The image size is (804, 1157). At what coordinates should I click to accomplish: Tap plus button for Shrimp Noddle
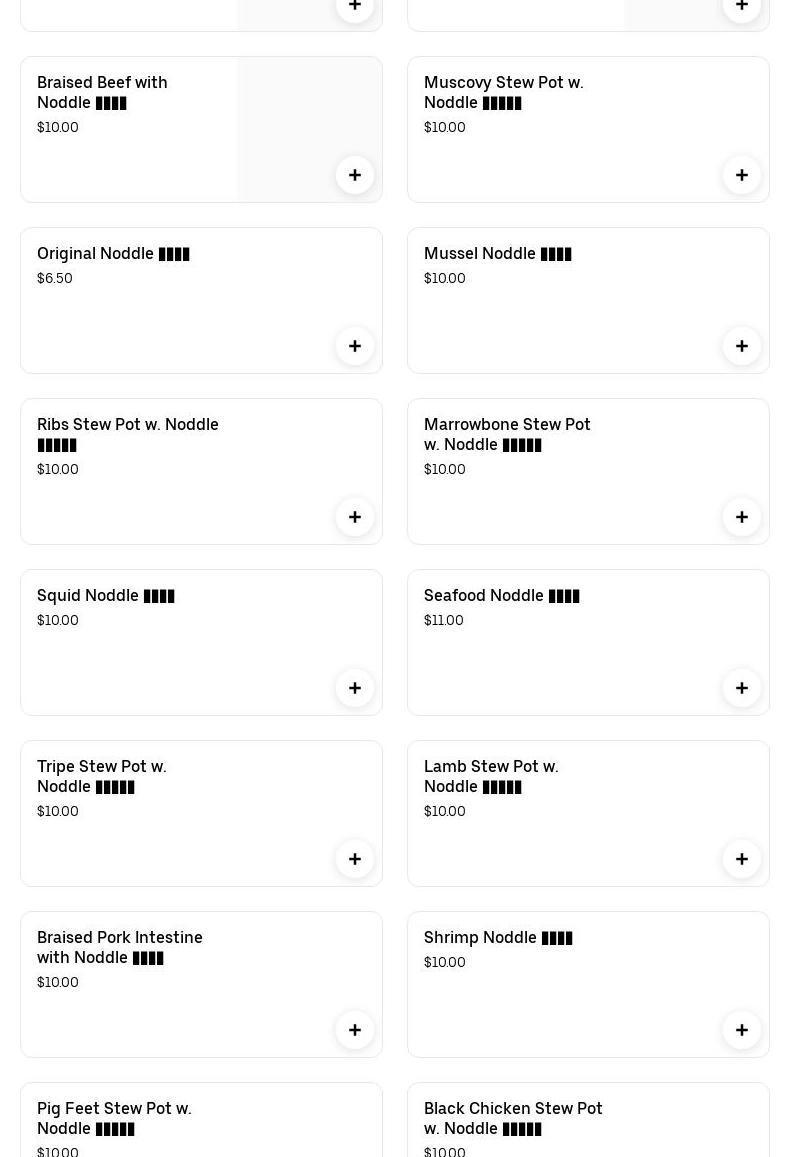pos(742,1030)
